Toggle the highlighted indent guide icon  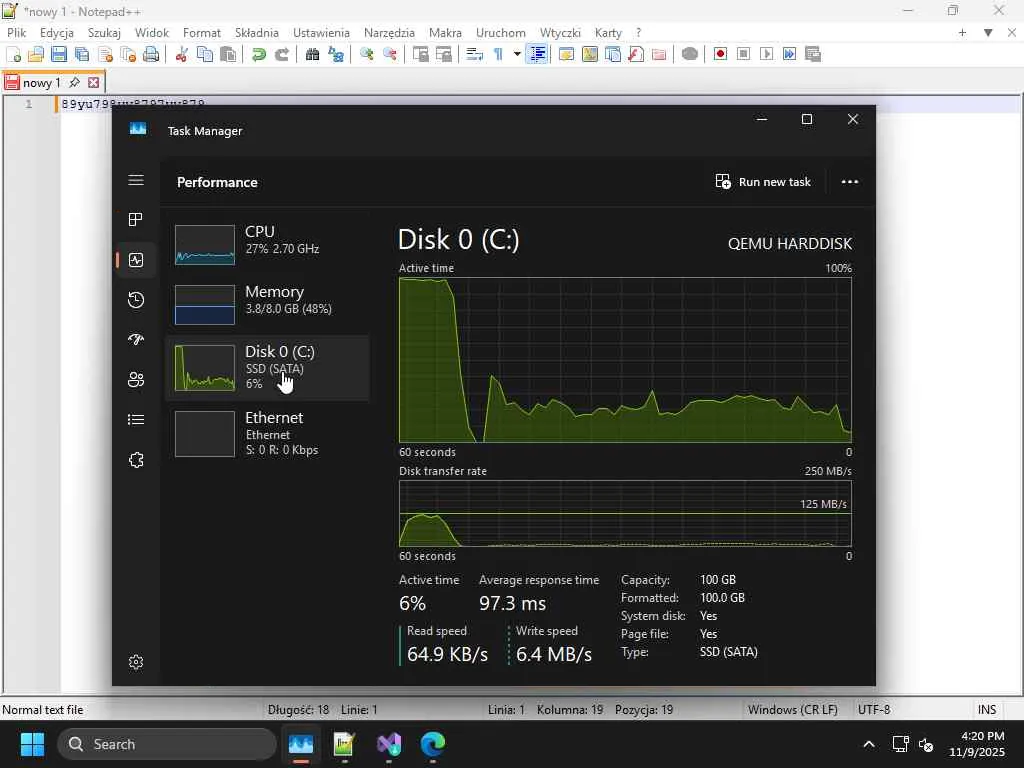click(537, 54)
